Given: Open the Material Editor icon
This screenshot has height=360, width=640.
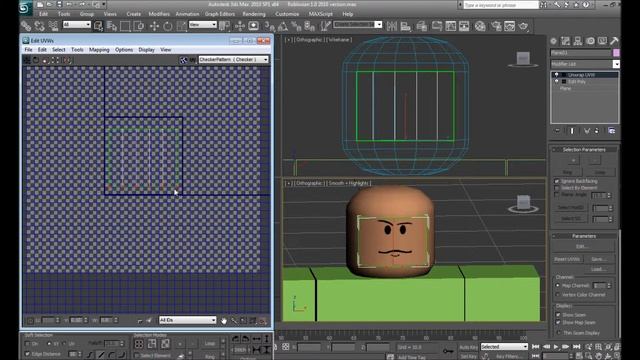Looking at the screenshot, I should coord(480,26).
